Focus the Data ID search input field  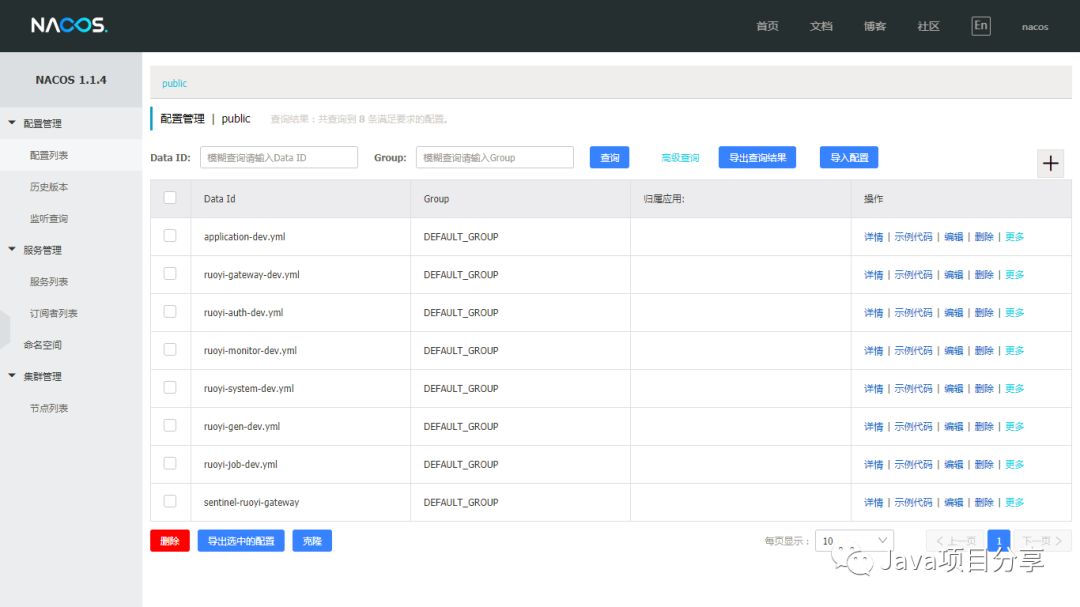pyautogui.click(x=279, y=157)
